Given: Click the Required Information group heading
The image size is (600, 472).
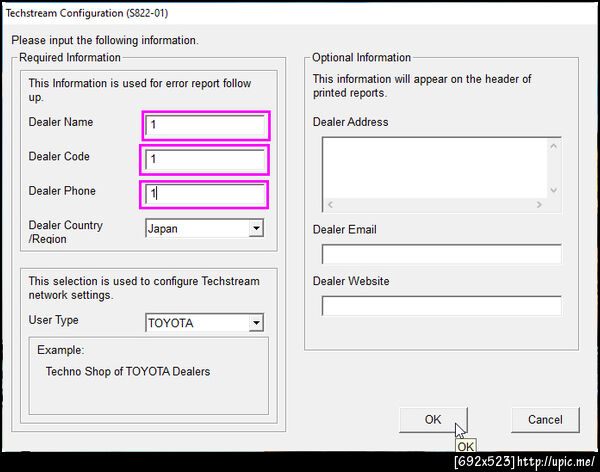Looking at the screenshot, I should coord(70,58).
